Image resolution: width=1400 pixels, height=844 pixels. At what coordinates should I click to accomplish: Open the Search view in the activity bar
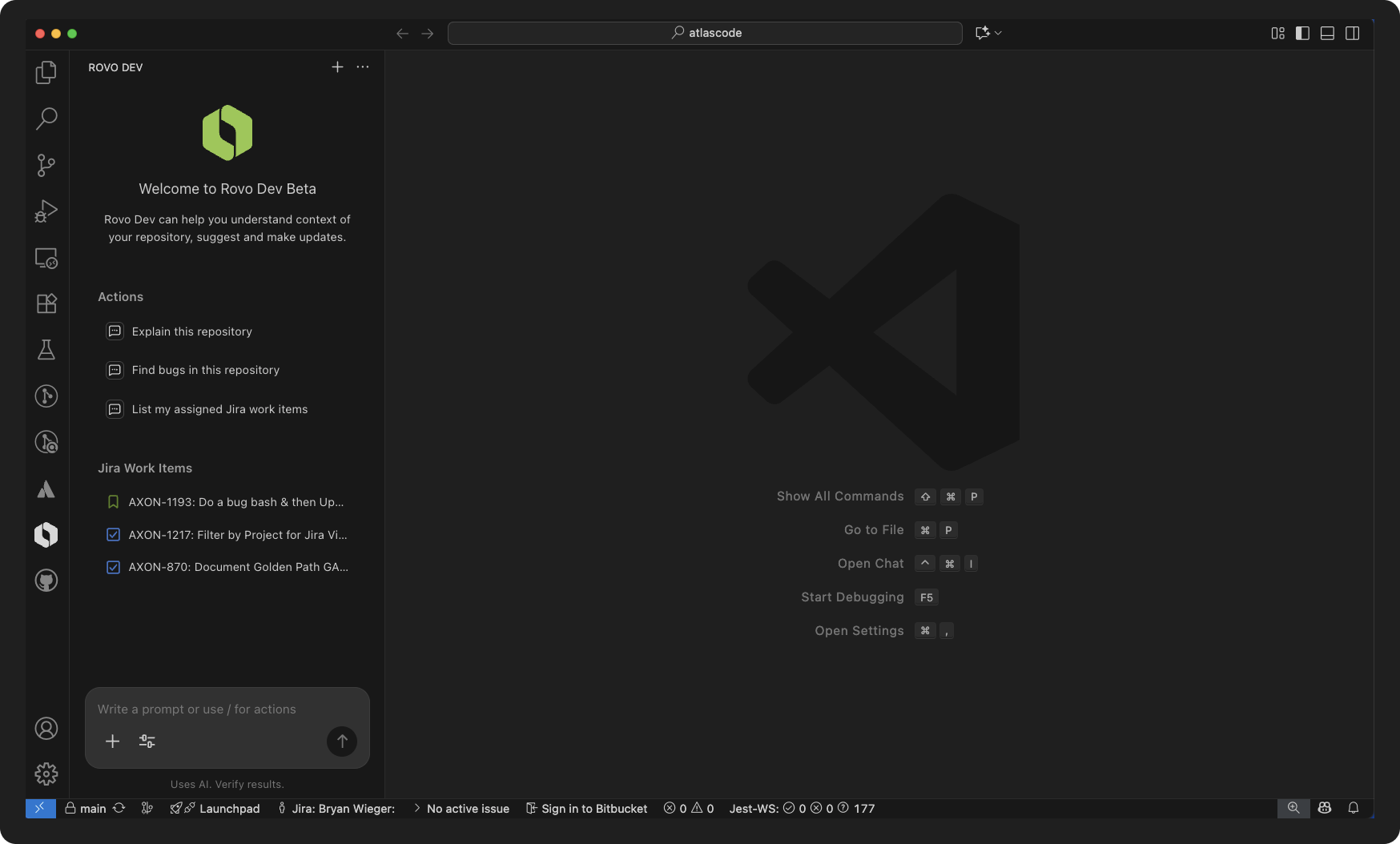click(x=46, y=119)
